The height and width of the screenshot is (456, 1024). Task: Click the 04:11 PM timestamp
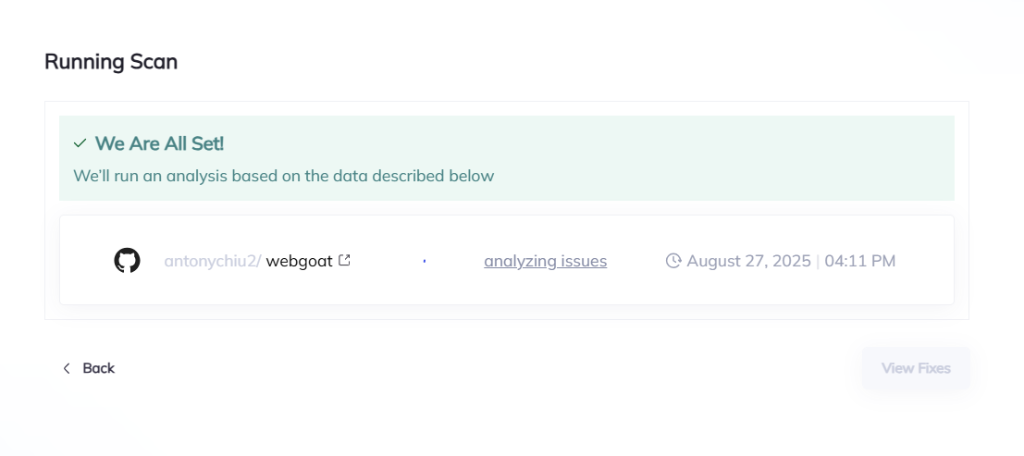tap(860, 261)
